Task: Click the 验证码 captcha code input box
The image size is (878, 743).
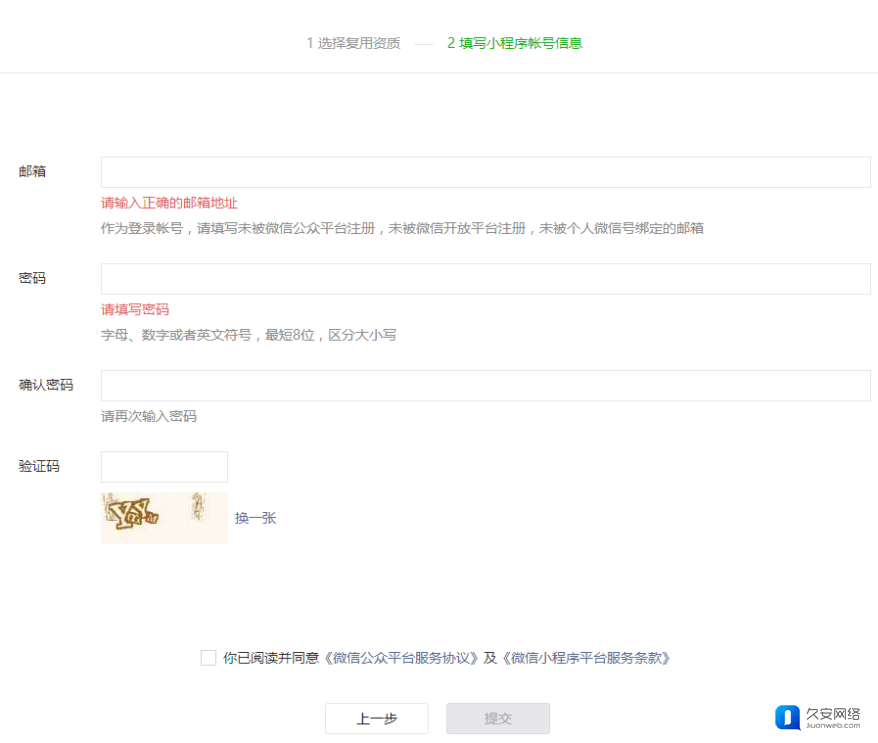Action: pos(164,466)
